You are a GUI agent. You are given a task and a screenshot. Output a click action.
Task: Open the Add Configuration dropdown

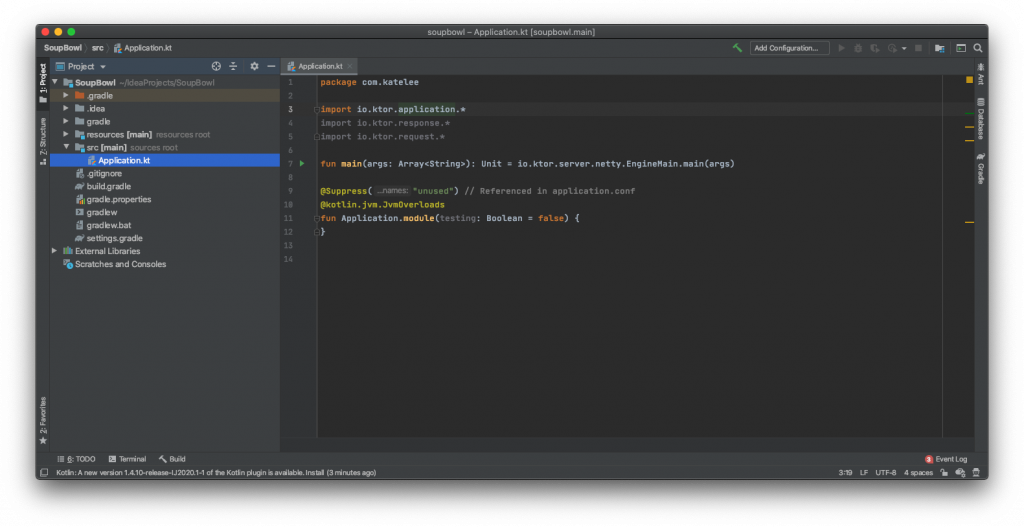pyautogui.click(x=790, y=48)
